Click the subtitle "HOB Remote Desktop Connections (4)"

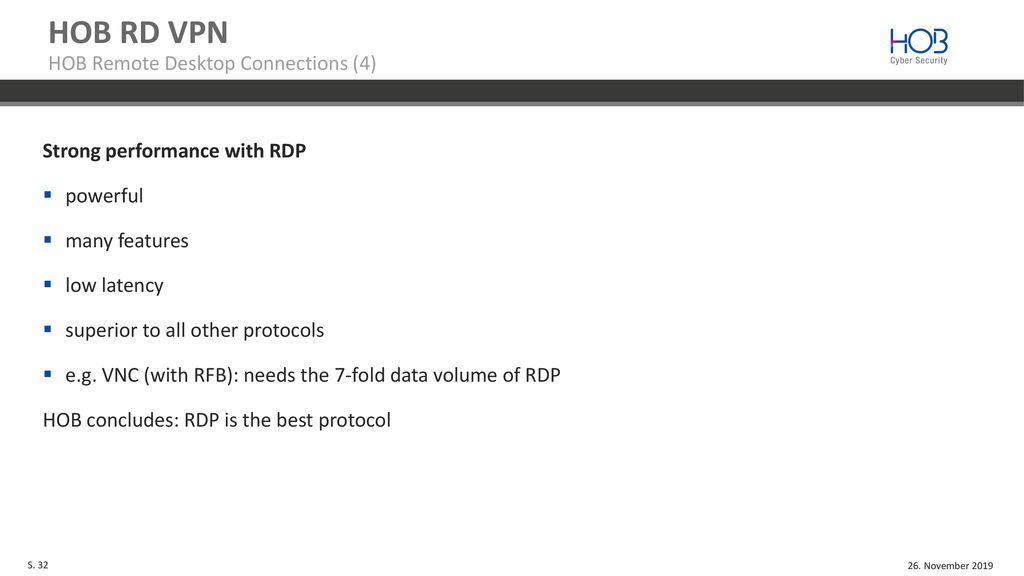coord(212,63)
